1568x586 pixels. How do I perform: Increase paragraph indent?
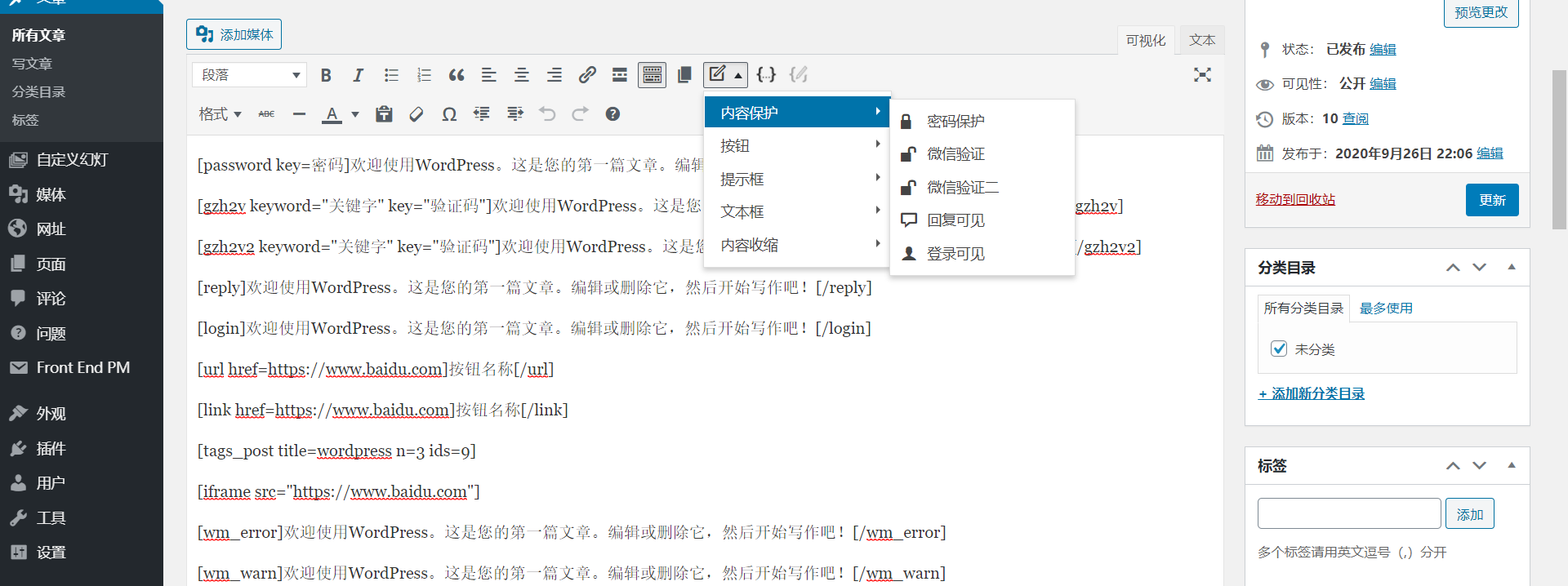coord(514,114)
